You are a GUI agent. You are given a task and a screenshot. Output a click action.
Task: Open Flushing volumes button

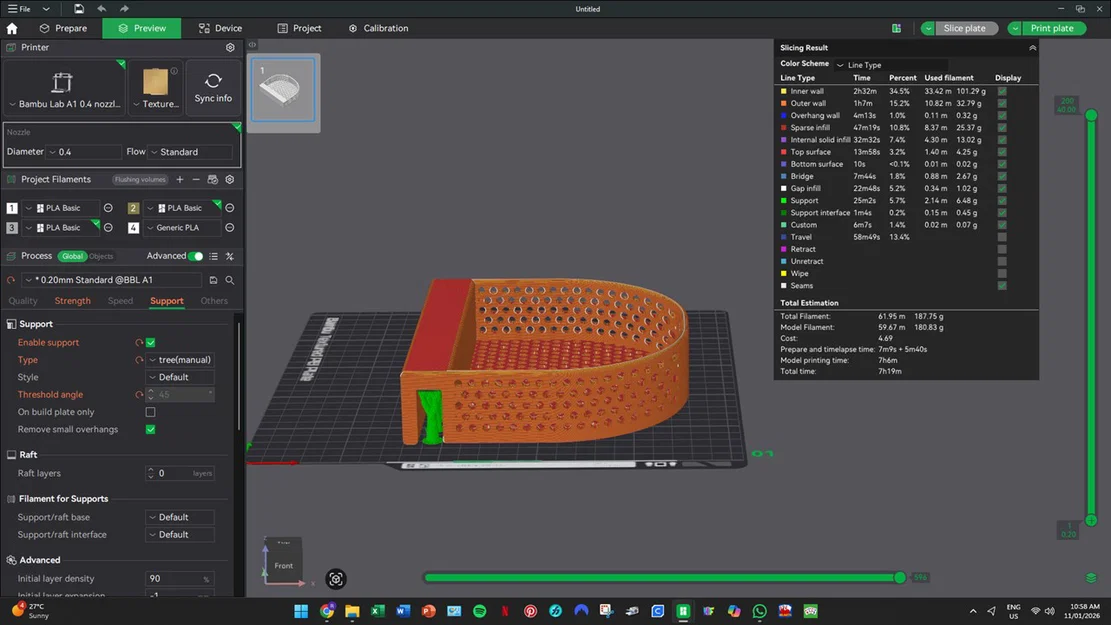click(x=140, y=179)
